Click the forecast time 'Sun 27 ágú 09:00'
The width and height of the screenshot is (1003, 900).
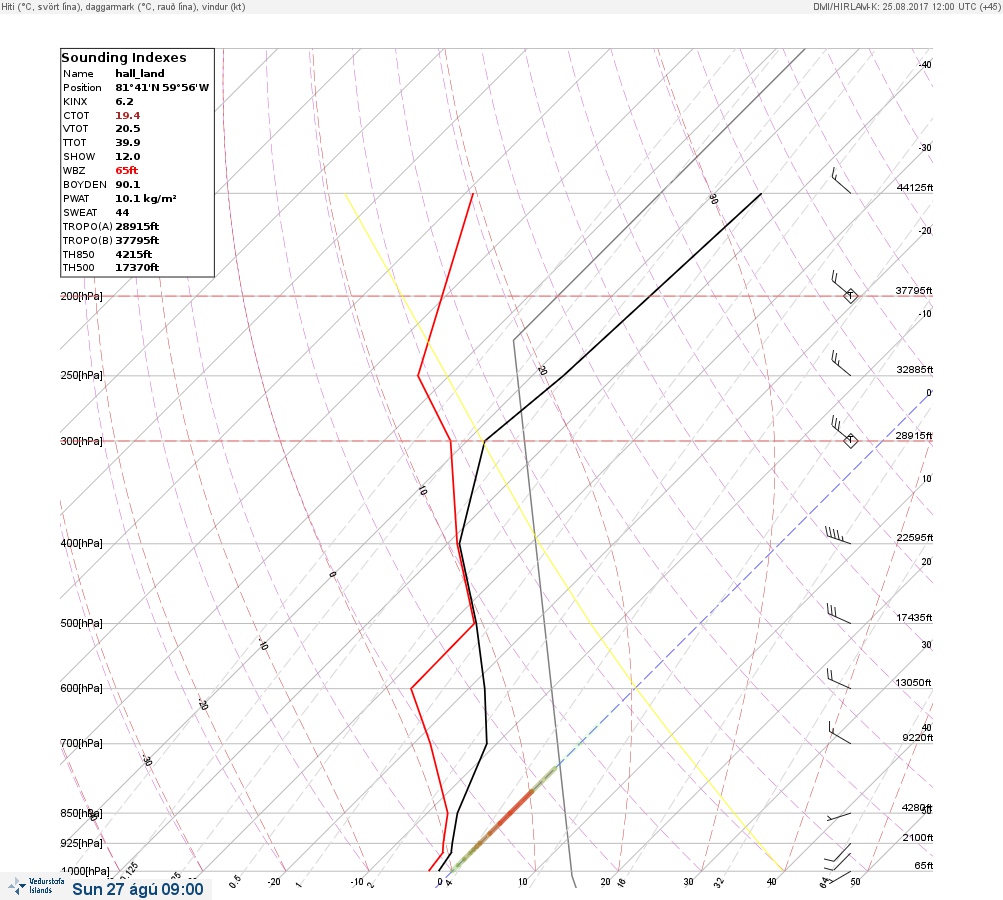(x=138, y=889)
